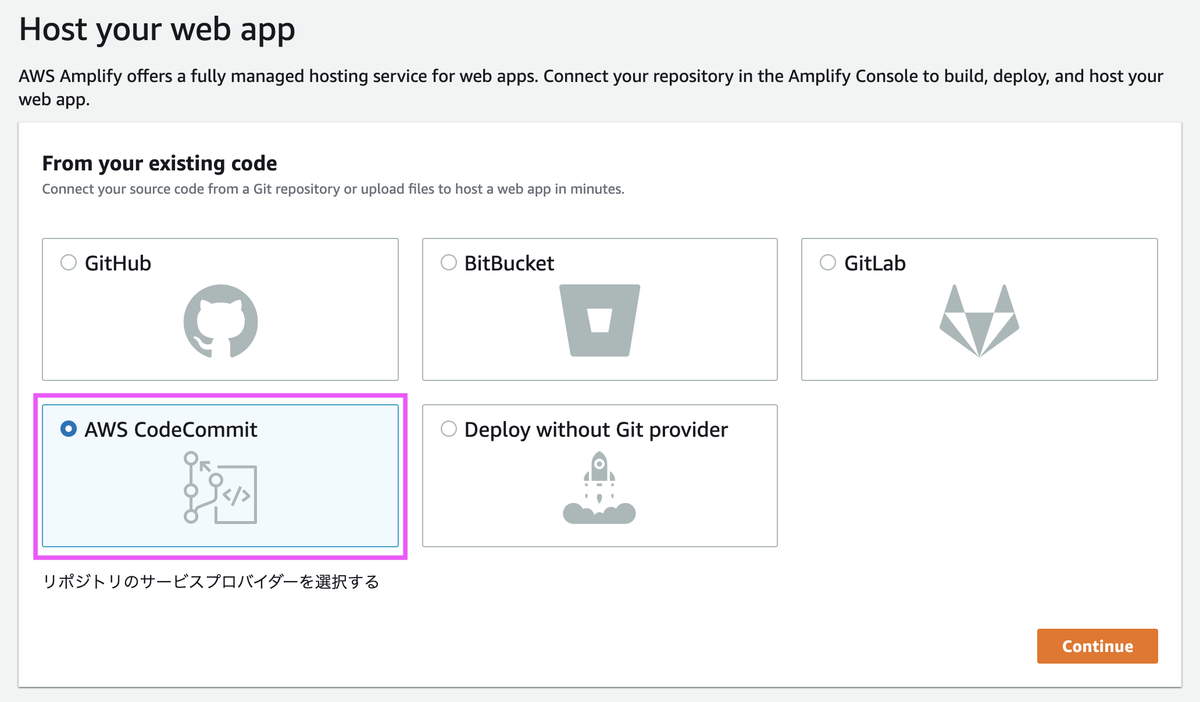Click the GitLab provider label text
This screenshot has width=1200, height=702.
(x=875, y=264)
